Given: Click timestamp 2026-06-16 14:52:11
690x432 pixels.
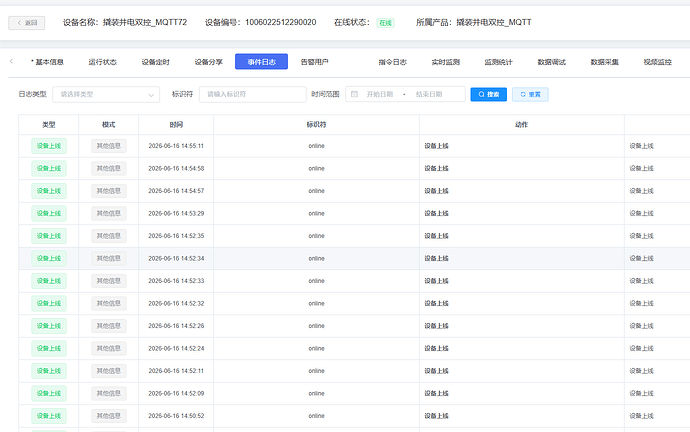Looking at the screenshot, I should [176, 371].
